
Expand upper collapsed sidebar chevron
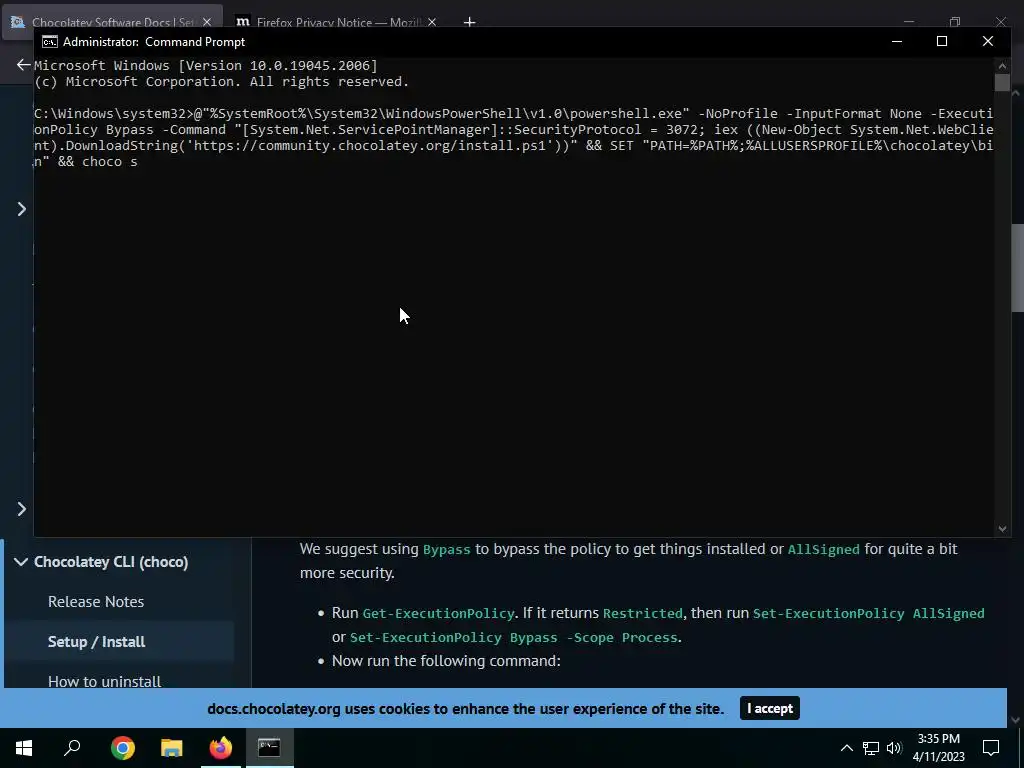[22, 209]
